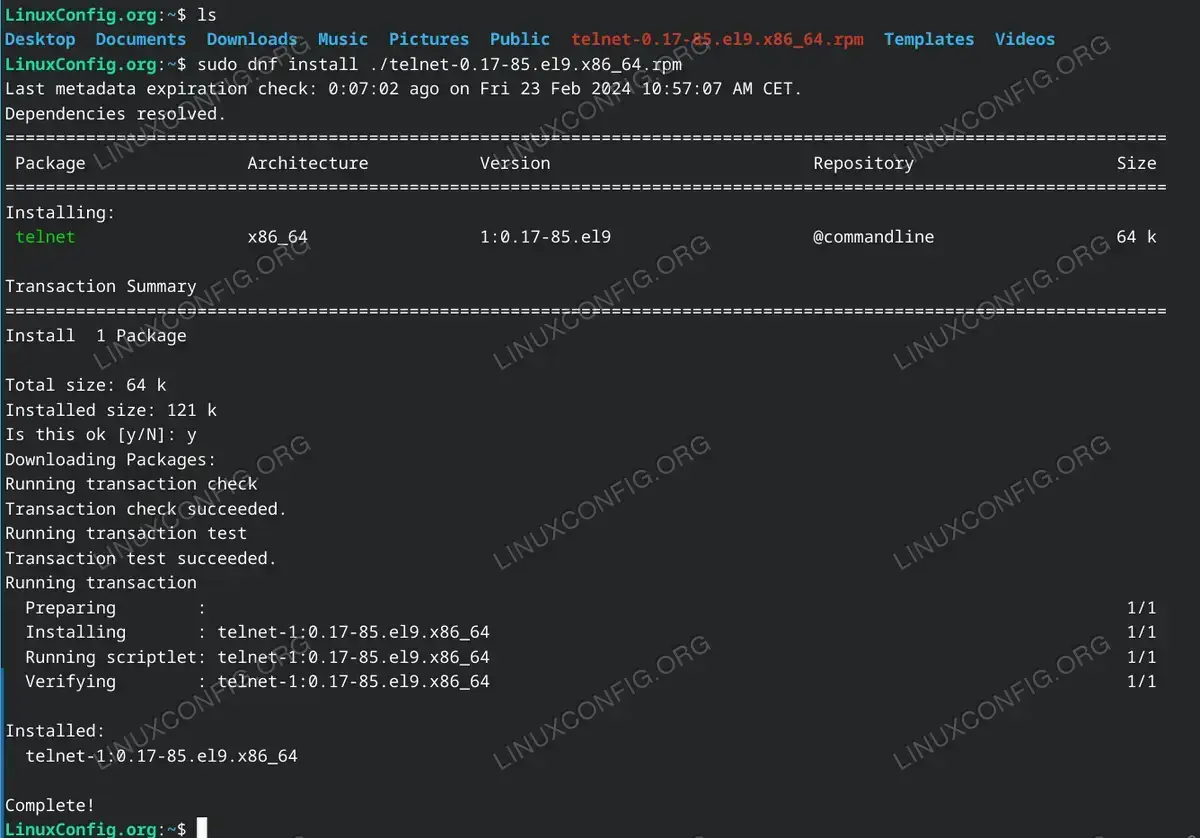Click '1/1' on the Running scriptlet row
The image size is (1200, 838).
tap(1141, 657)
